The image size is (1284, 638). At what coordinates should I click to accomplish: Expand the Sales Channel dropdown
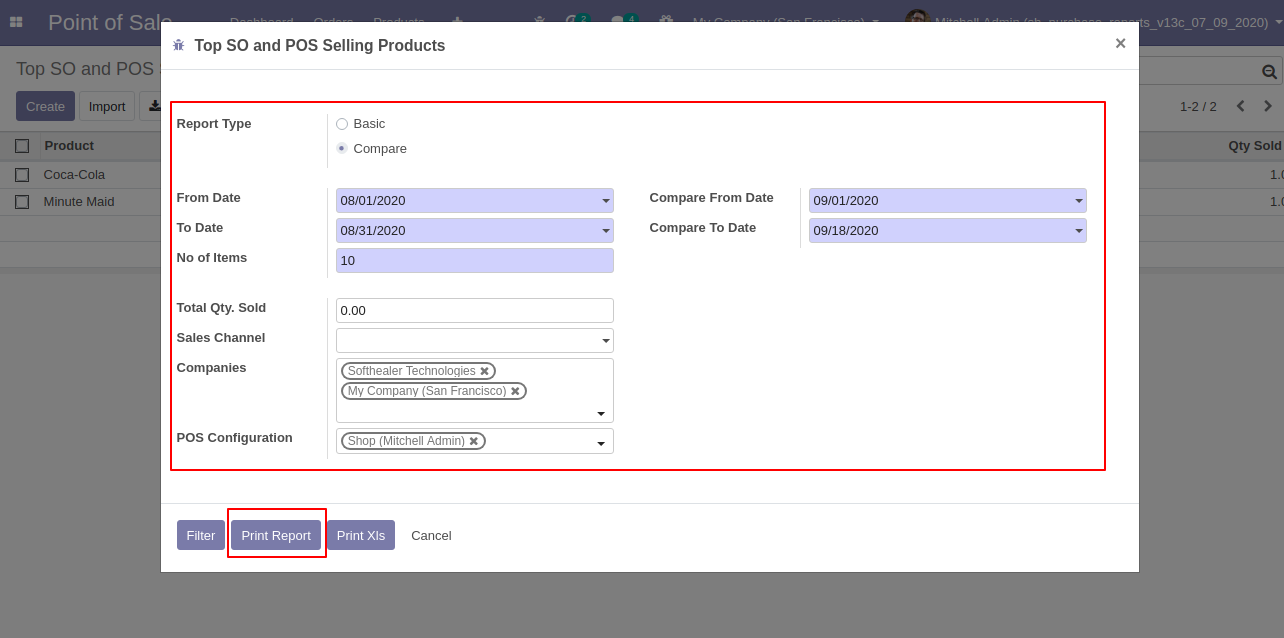click(605, 341)
